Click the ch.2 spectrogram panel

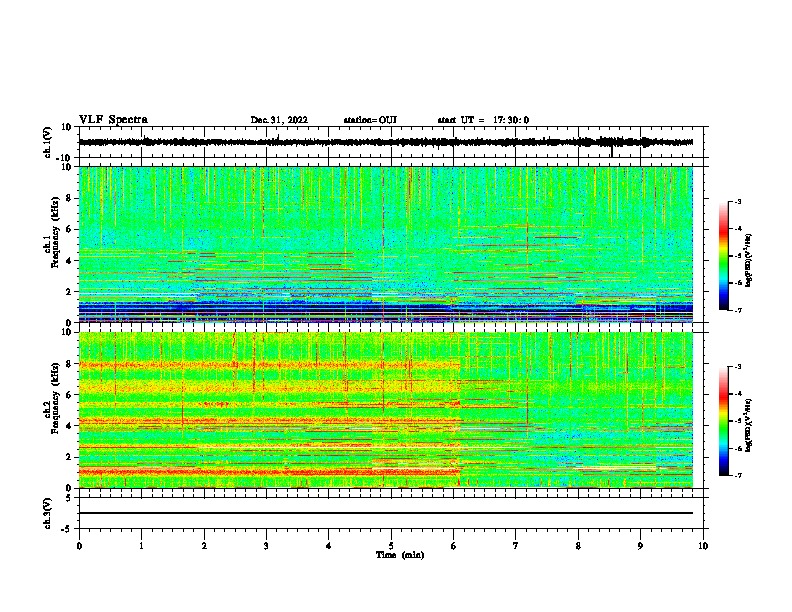pyautogui.click(x=386, y=410)
